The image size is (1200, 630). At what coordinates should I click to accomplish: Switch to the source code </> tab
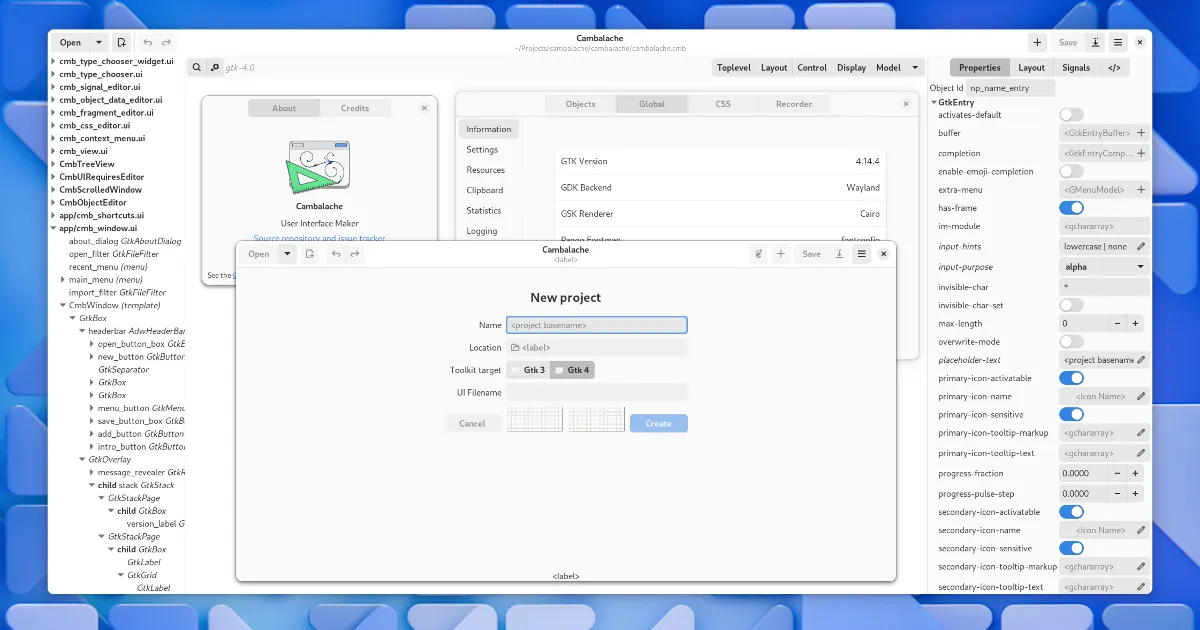1113,68
